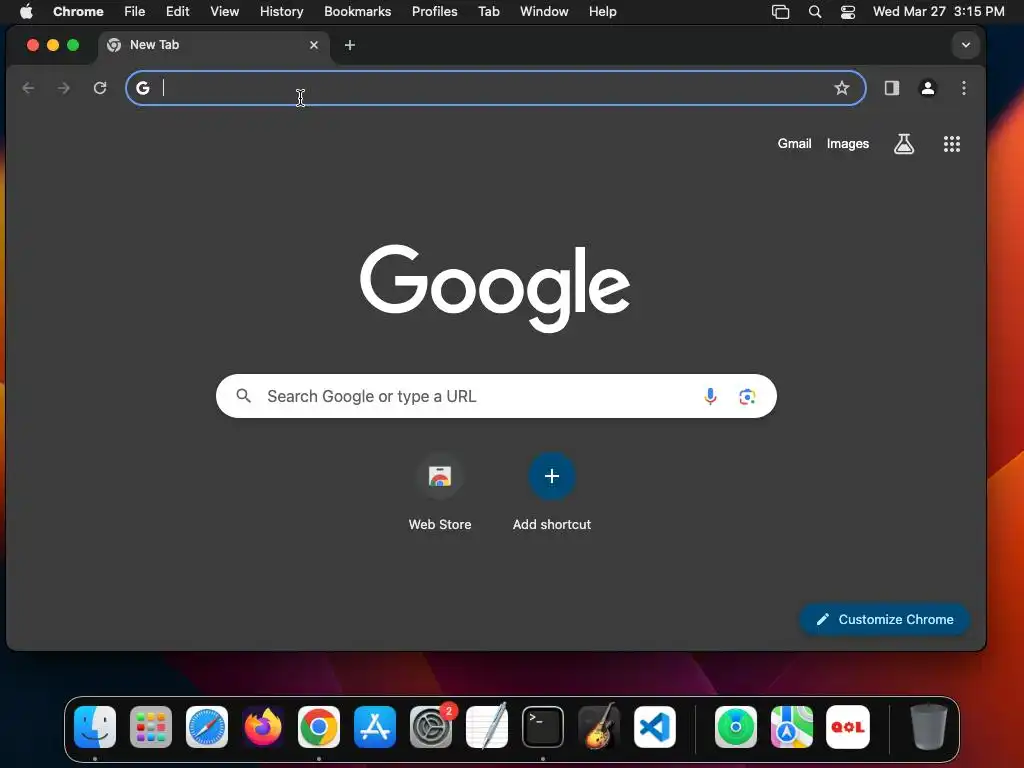This screenshot has height=768, width=1024.
Task: Open the Help menu
Action: pyautogui.click(x=602, y=11)
